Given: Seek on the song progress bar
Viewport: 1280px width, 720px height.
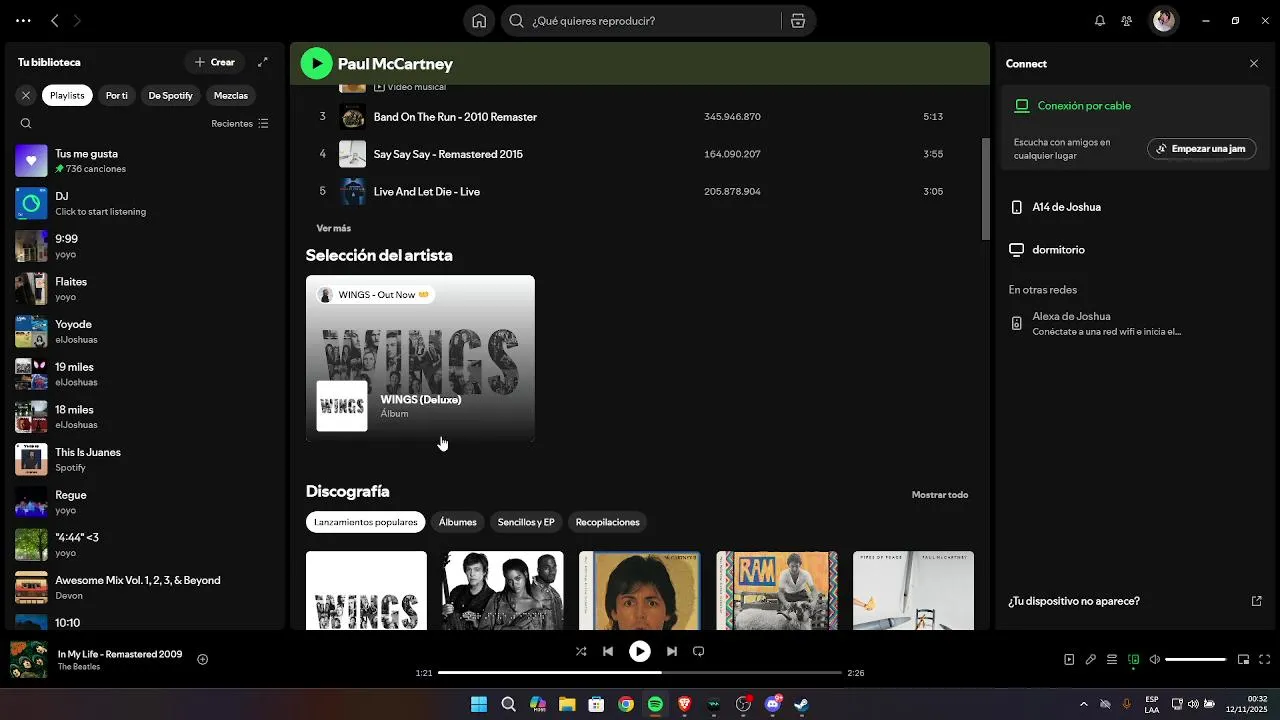Looking at the screenshot, I should (640, 673).
